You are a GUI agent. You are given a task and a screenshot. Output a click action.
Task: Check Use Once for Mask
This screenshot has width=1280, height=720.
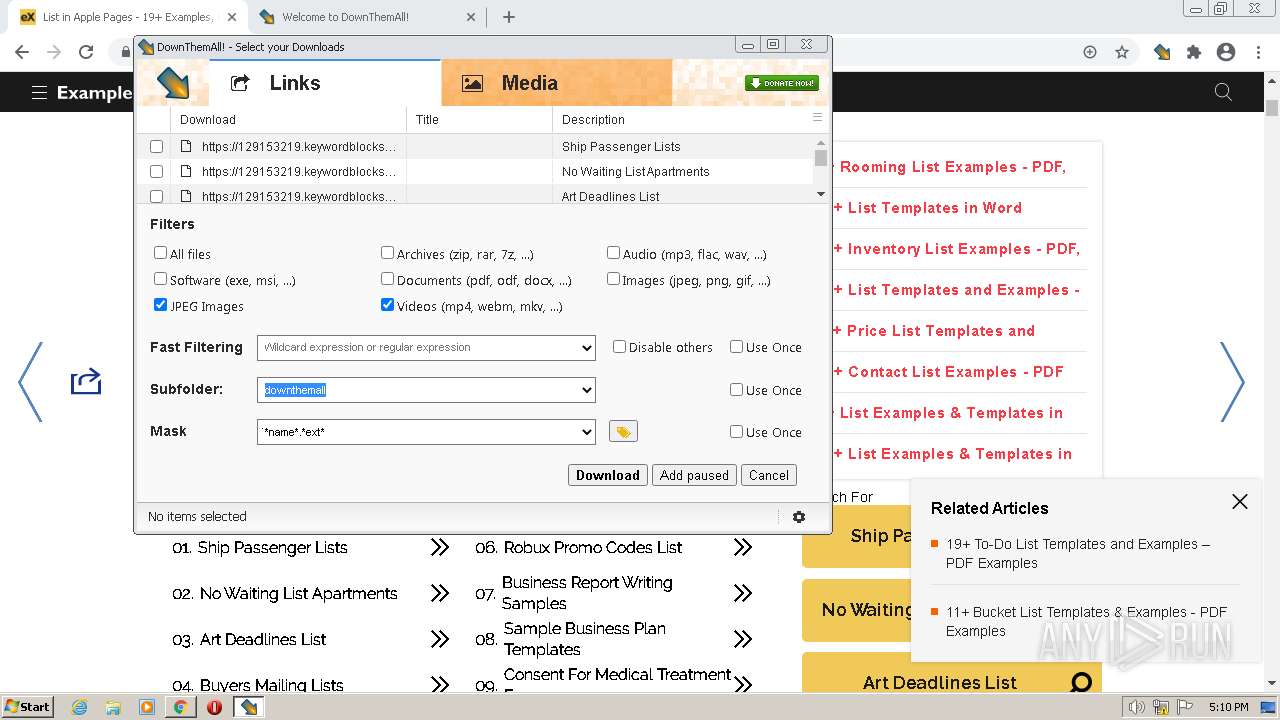pyautogui.click(x=736, y=431)
